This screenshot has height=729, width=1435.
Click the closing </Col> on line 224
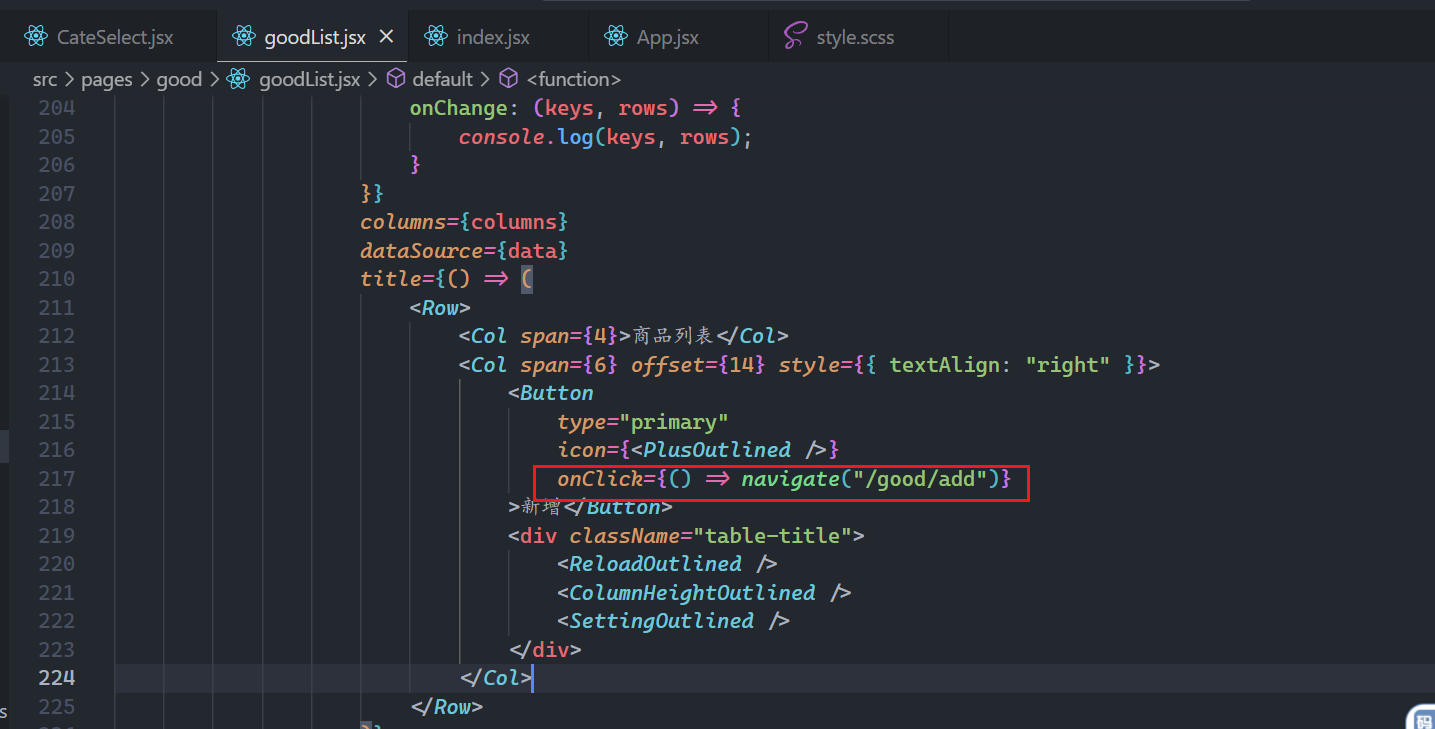pyautogui.click(x=496, y=678)
